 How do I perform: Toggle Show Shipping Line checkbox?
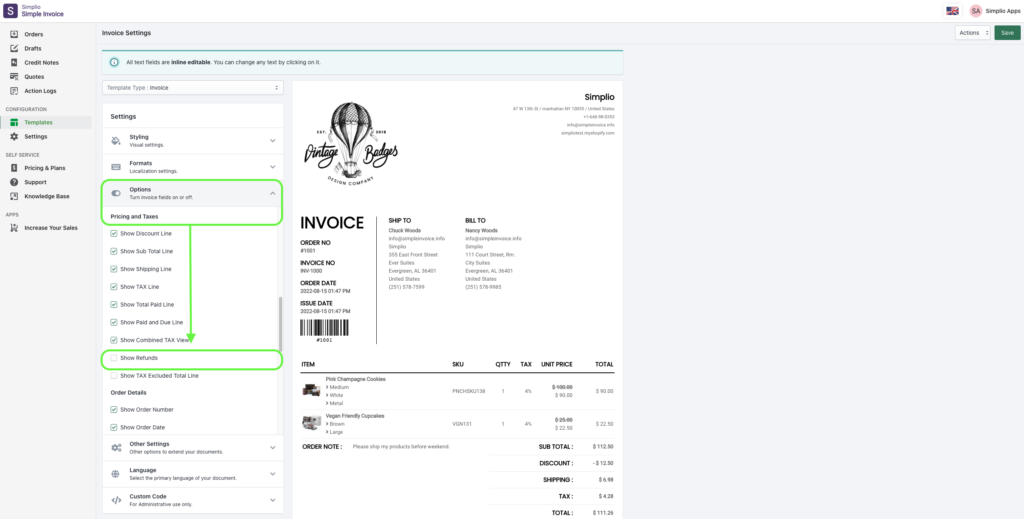point(114,269)
